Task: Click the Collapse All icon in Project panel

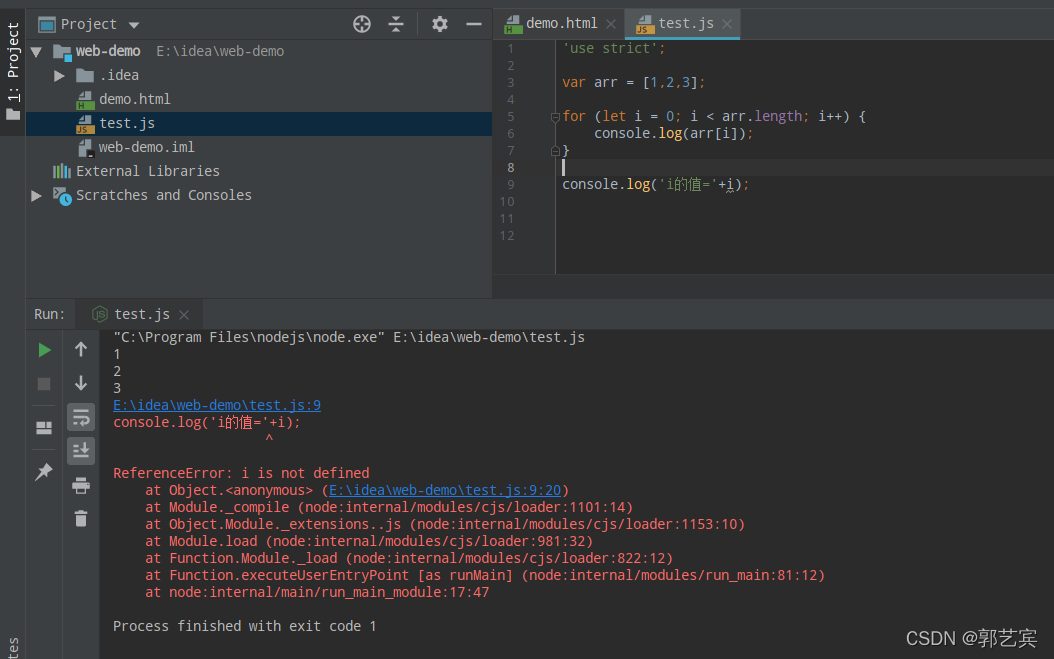Action: click(x=396, y=24)
